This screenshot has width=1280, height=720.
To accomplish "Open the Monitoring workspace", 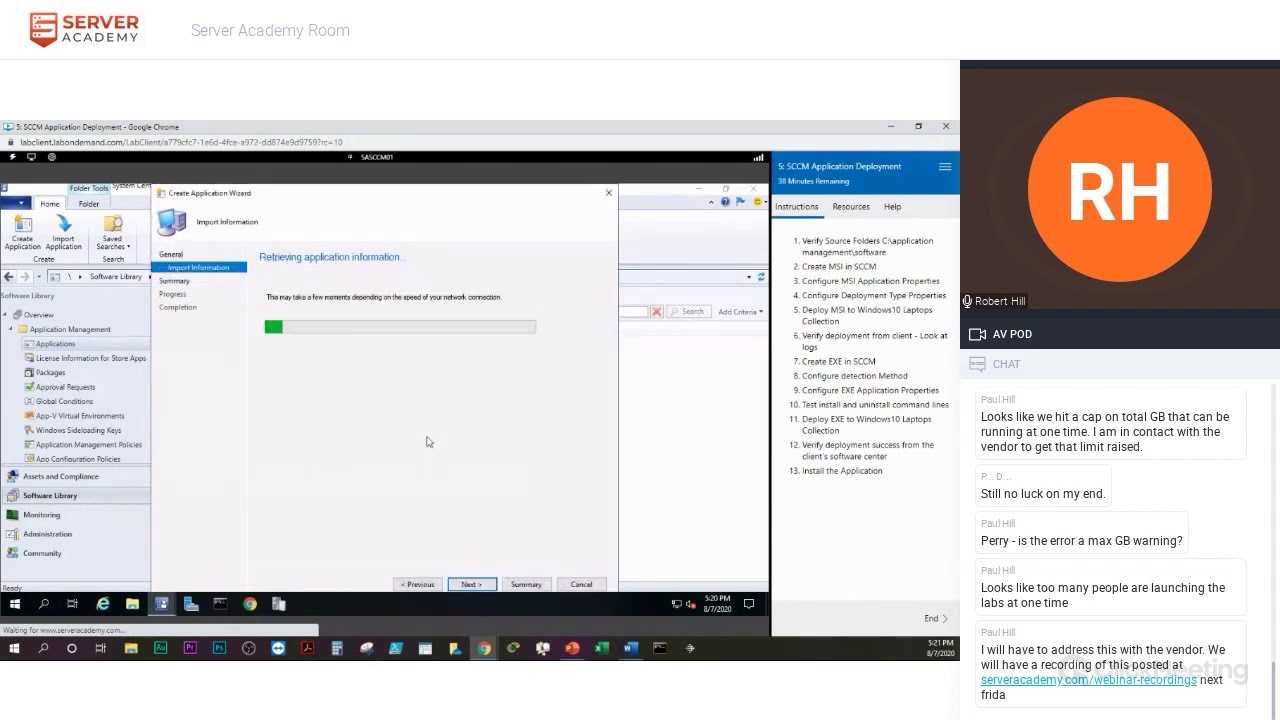I will pos(41,515).
